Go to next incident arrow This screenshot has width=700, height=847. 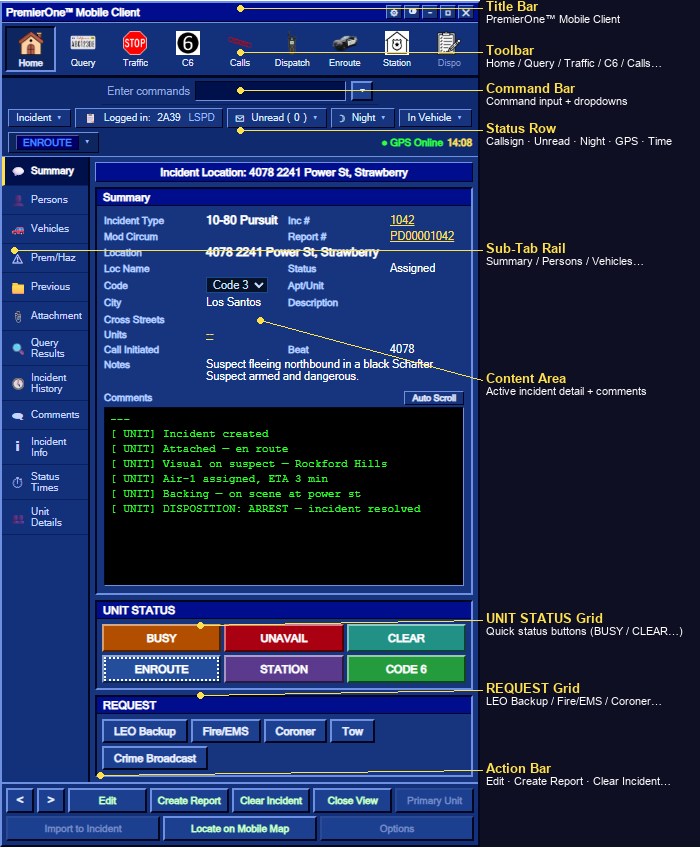tap(51, 801)
